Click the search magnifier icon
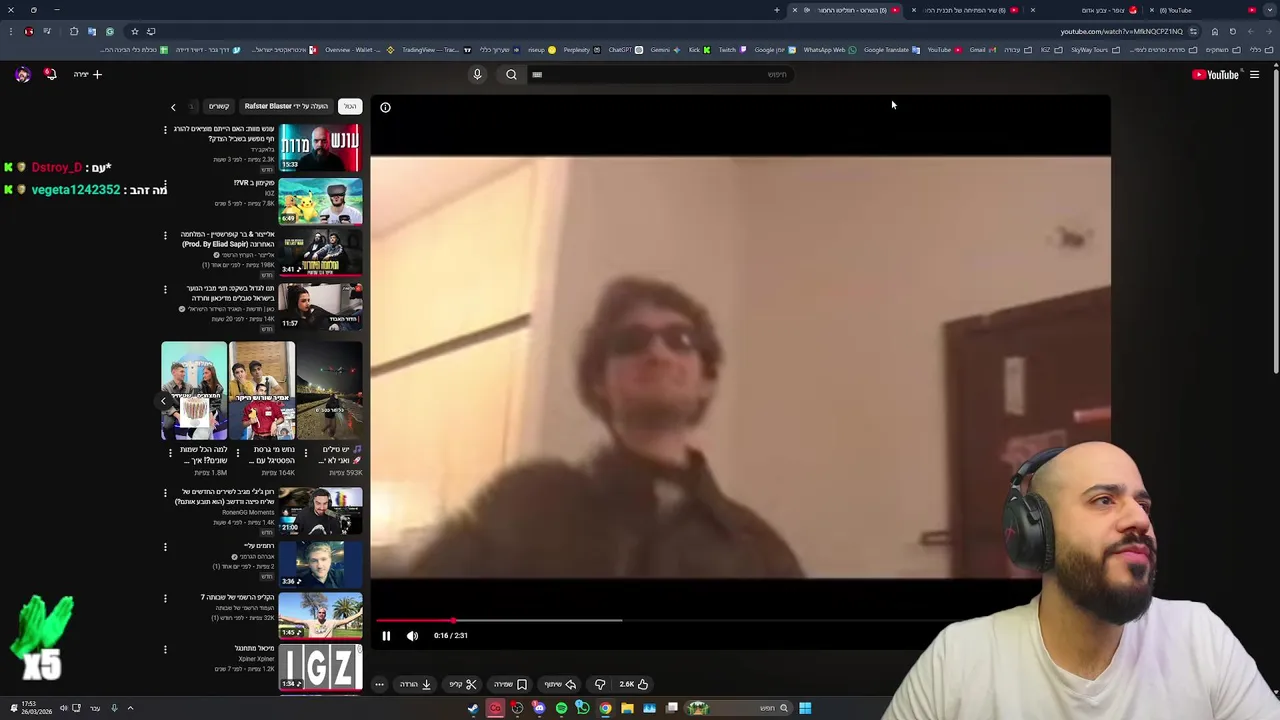The height and width of the screenshot is (720, 1280). click(x=511, y=74)
